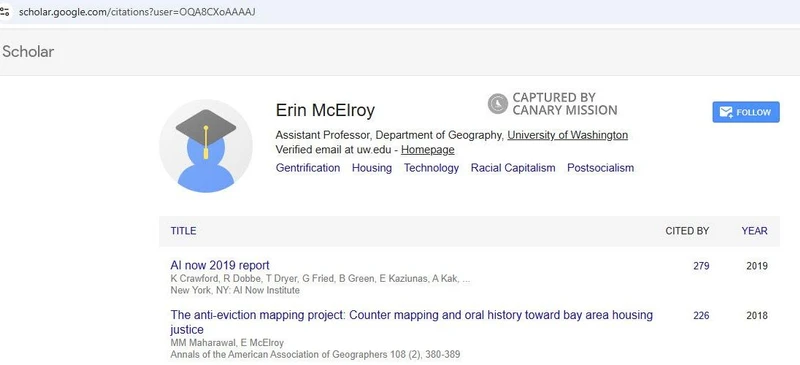Click the graduation cap profile avatar

[206, 146]
